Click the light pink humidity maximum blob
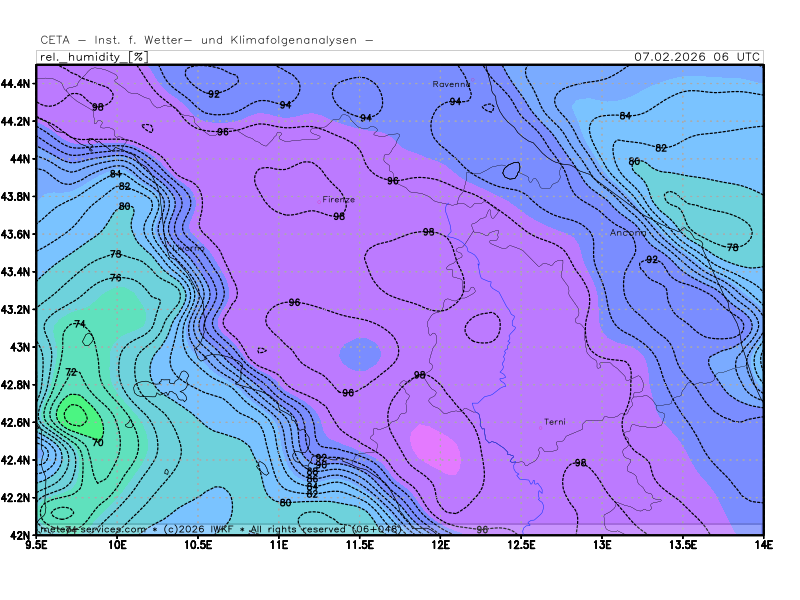The height and width of the screenshot is (600, 800). point(436,448)
